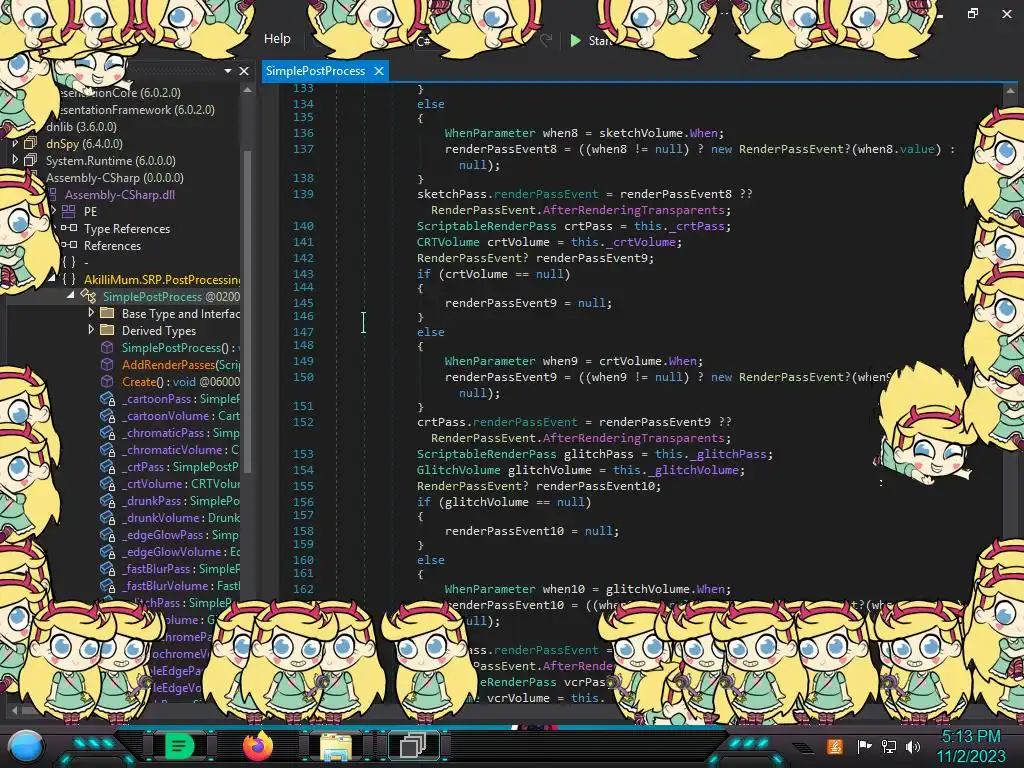Expand the dnSpy (6.4.0.0) tree node
This screenshot has height=768, width=1024.
[x=15, y=143]
